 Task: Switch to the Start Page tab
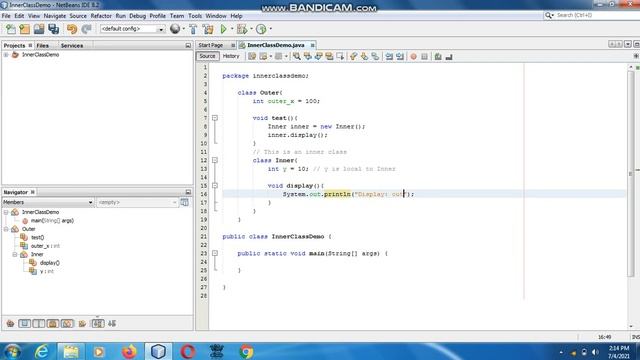(211, 45)
